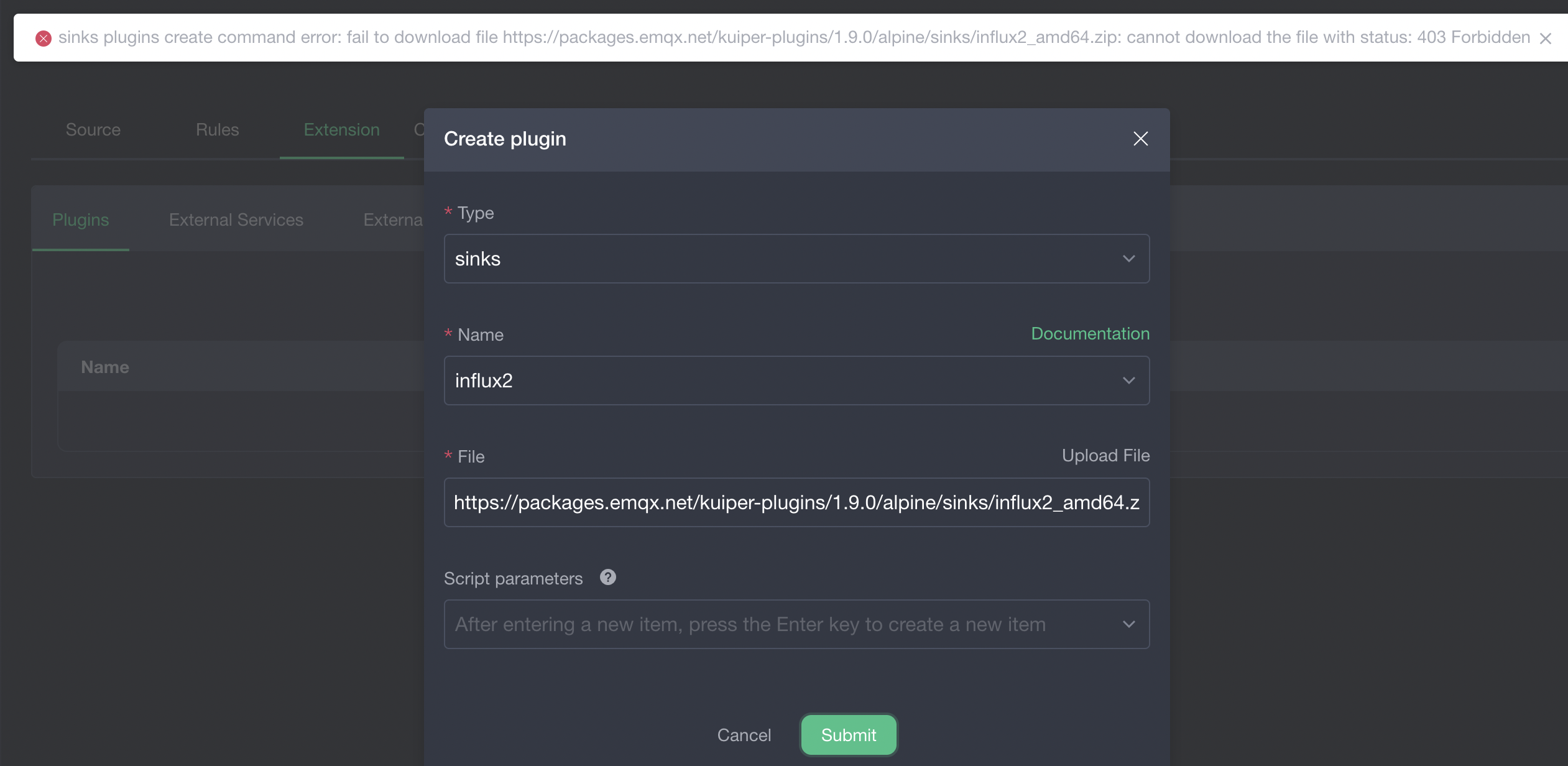This screenshot has height=766, width=1568.
Task: Select the Extension tab
Action: point(341,129)
